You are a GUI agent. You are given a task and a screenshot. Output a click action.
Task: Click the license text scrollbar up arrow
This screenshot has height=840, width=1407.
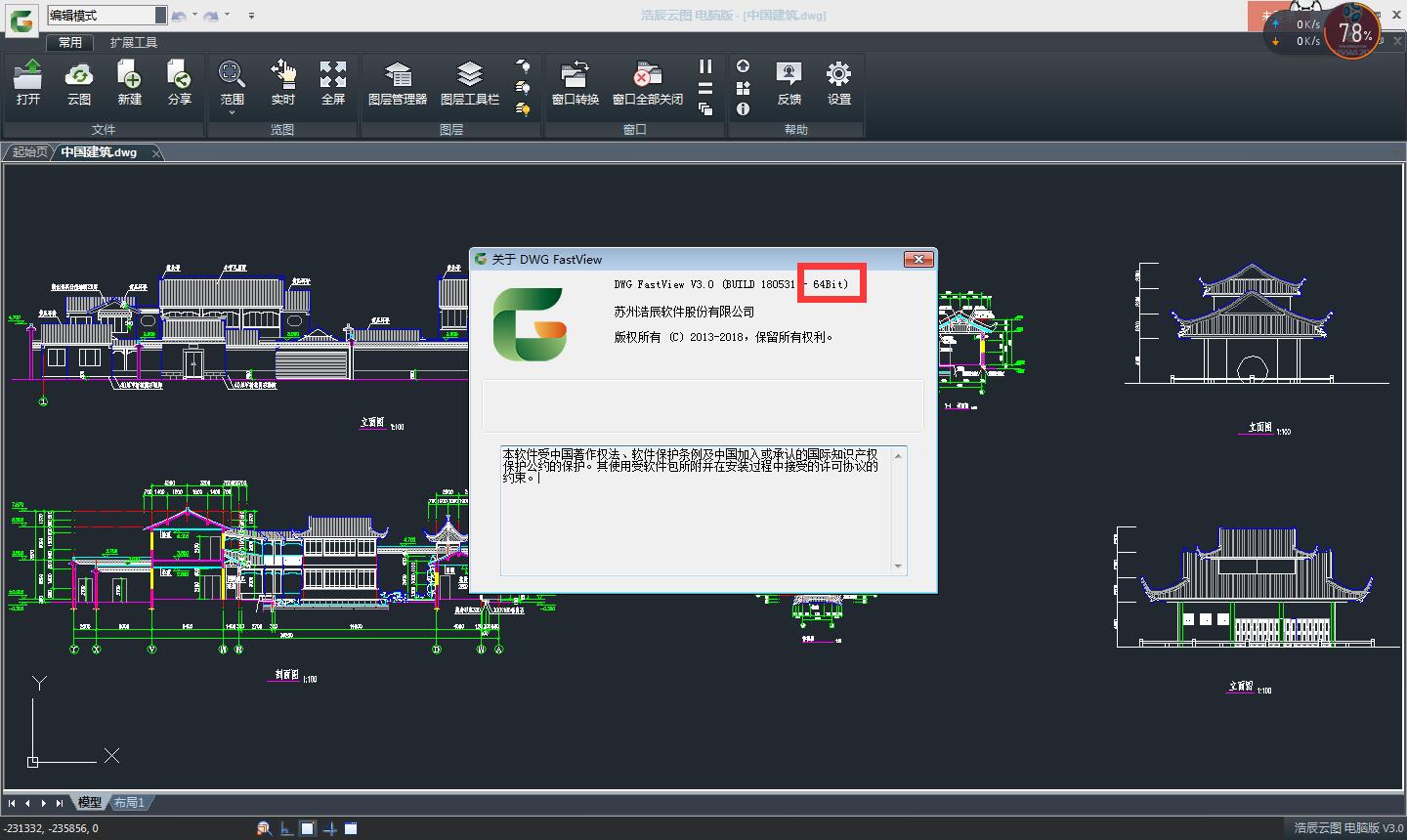click(898, 454)
